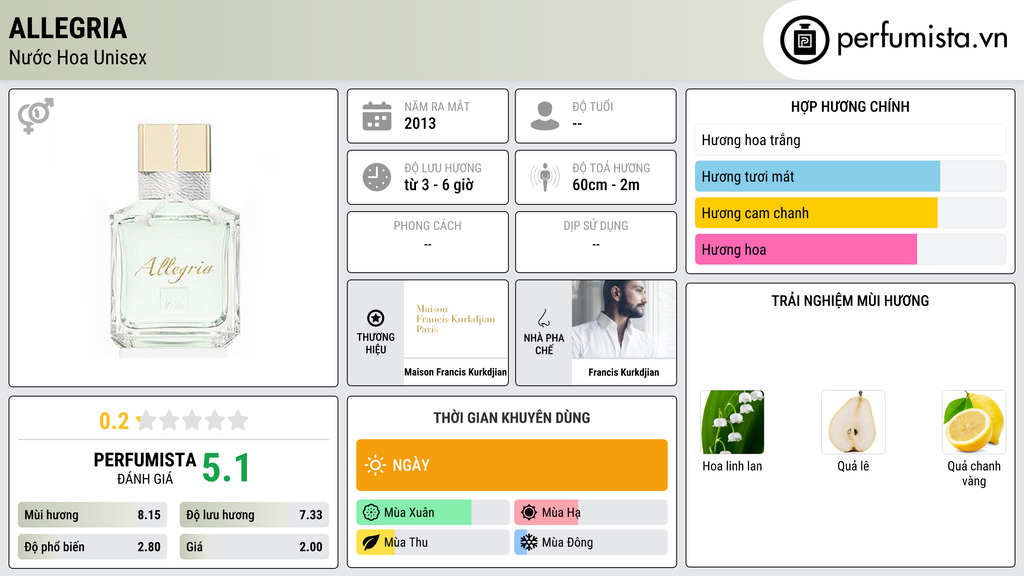This screenshot has height=576, width=1024.
Task: Click the snowflake icon for Mùa Đông
Action: pyautogui.click(x=529, y=542)
